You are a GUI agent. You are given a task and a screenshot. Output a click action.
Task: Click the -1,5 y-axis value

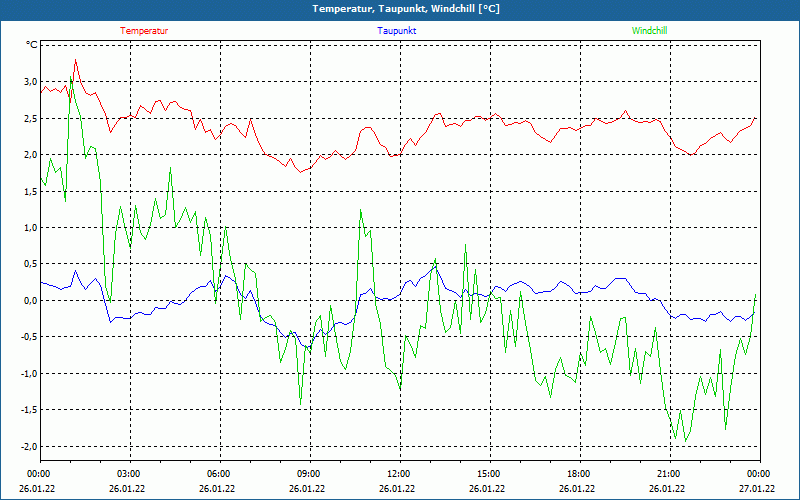(x=30, y=410)
